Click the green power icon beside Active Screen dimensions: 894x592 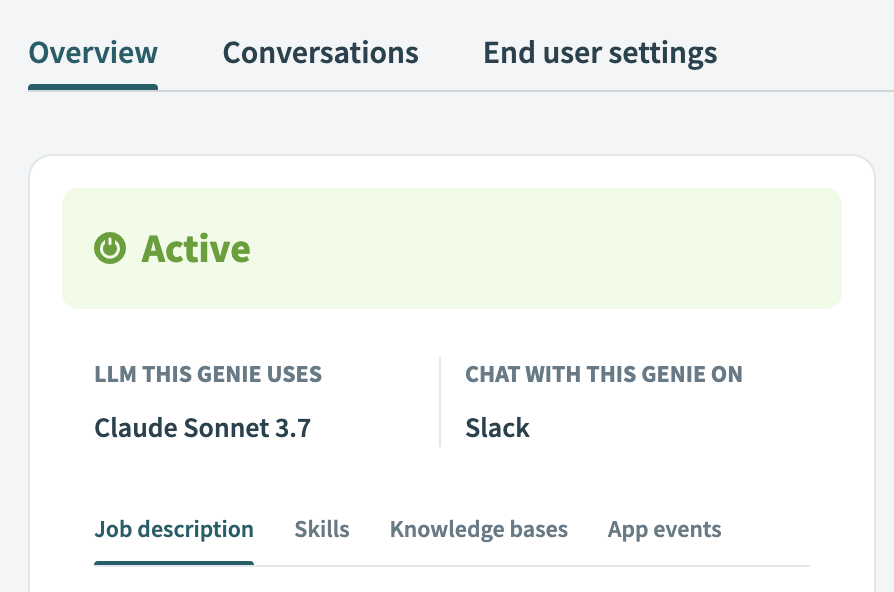[x=110, y=248]
